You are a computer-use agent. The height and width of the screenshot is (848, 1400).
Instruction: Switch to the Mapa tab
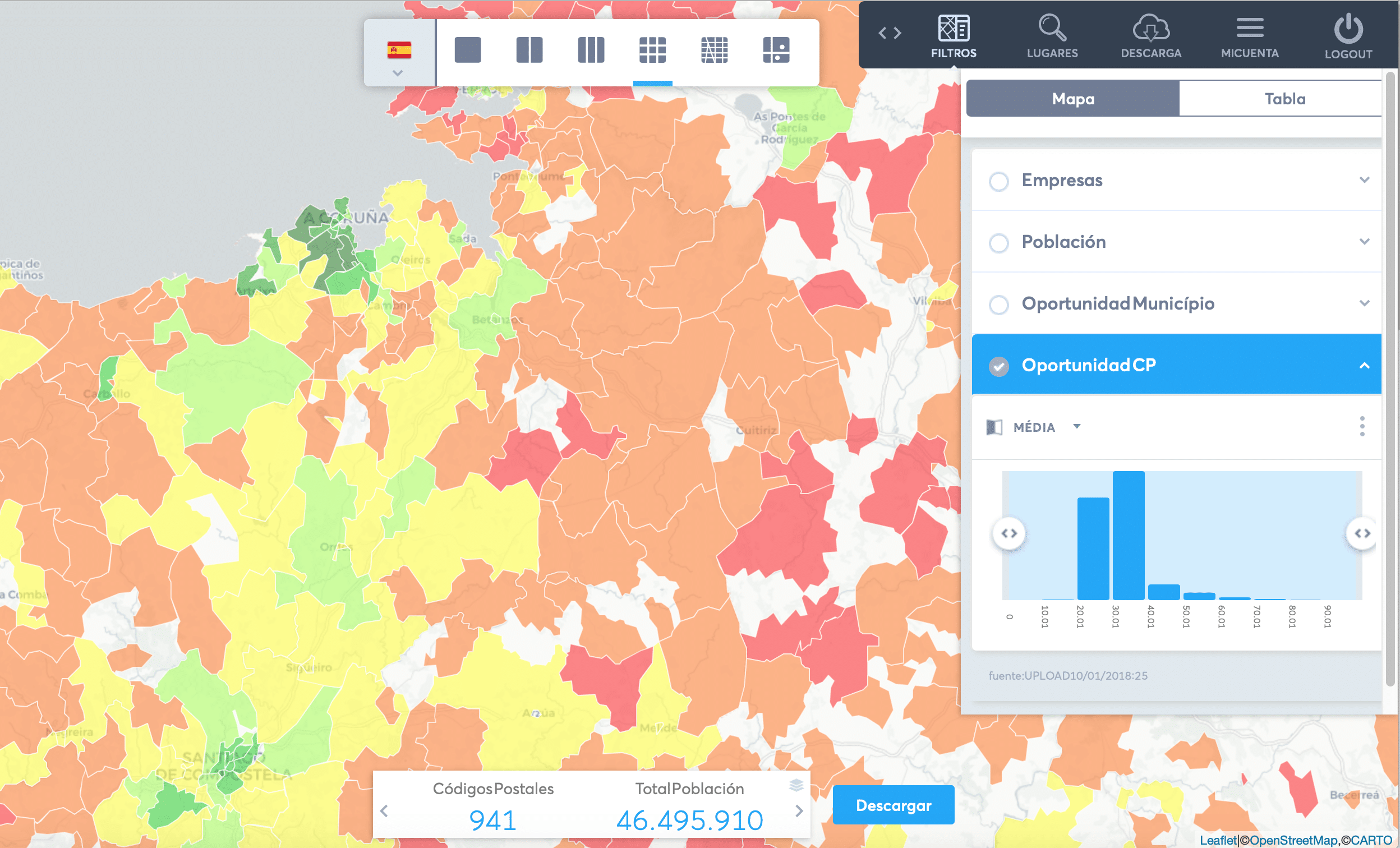[1073, 99]
